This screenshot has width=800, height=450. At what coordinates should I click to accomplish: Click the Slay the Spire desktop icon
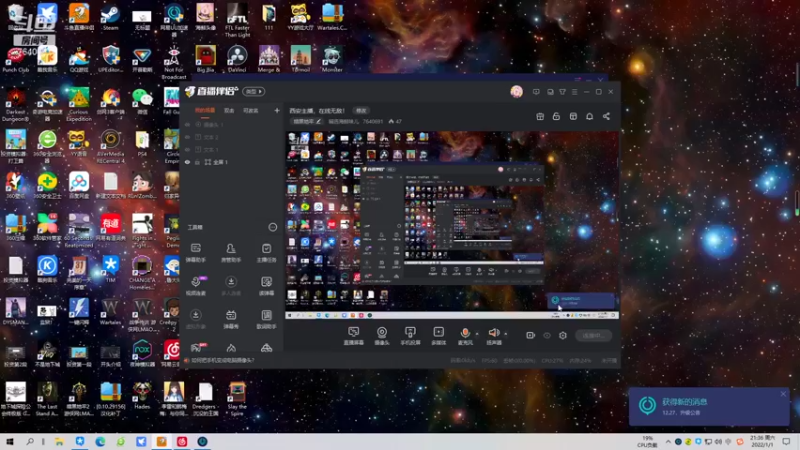pos(237,399)
